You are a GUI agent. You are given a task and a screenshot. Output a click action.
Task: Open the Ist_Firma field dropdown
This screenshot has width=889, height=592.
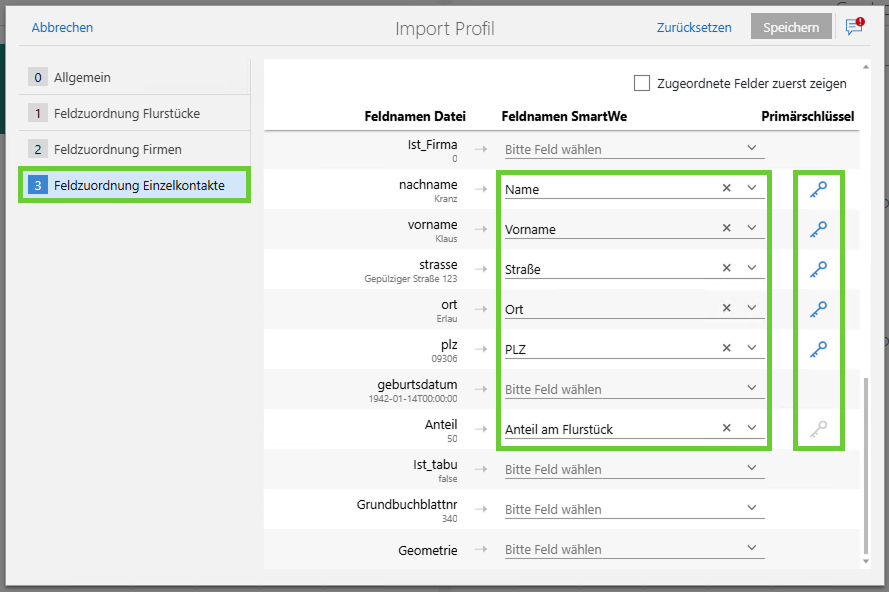pyautogui.click(x=752, y=148)
